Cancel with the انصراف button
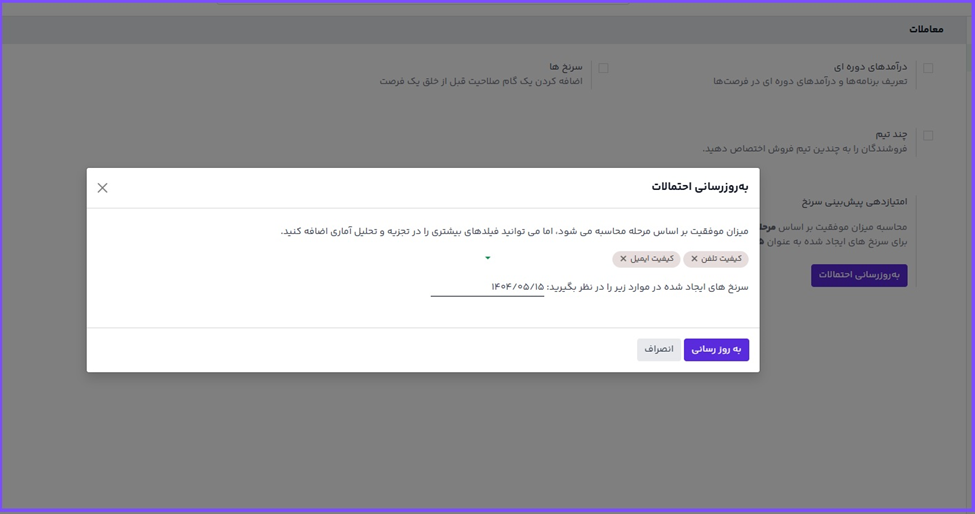Image resolution: width=975 pixels, height=514 pixels. [x=658, y=350]
